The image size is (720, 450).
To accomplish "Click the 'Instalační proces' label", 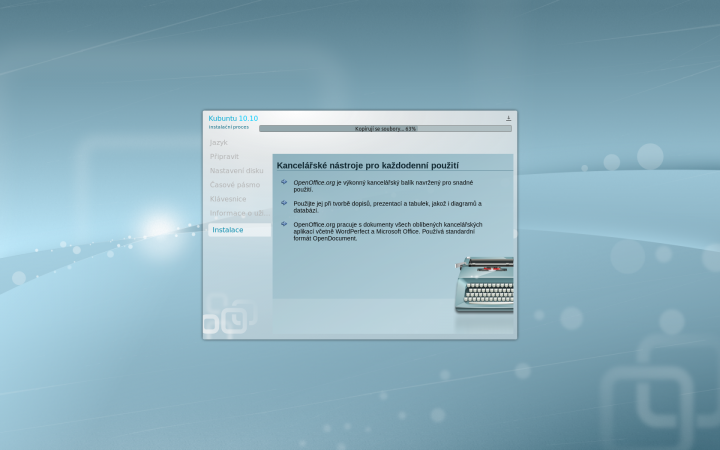I will [229, 127].
